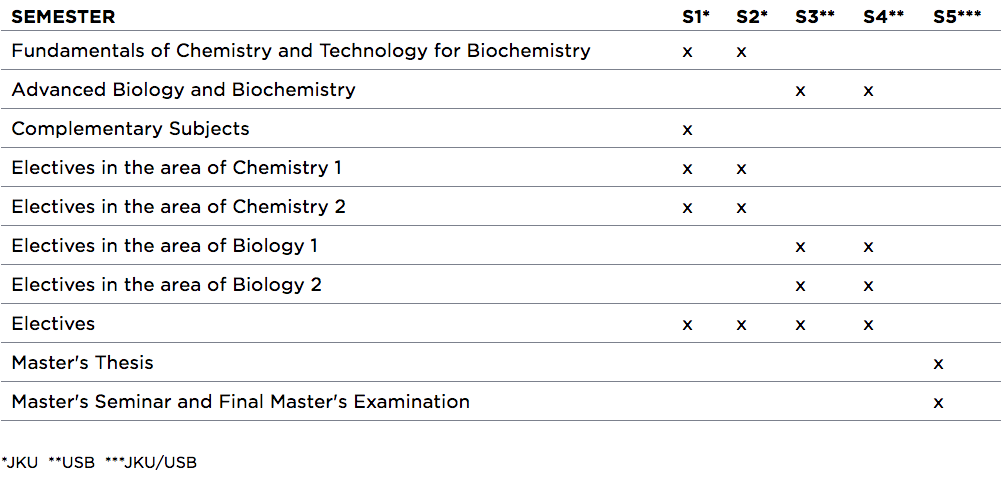The image size is (1002, 481).
Task: Click the *JKU footnote text
Action: [x=19, y=462]
